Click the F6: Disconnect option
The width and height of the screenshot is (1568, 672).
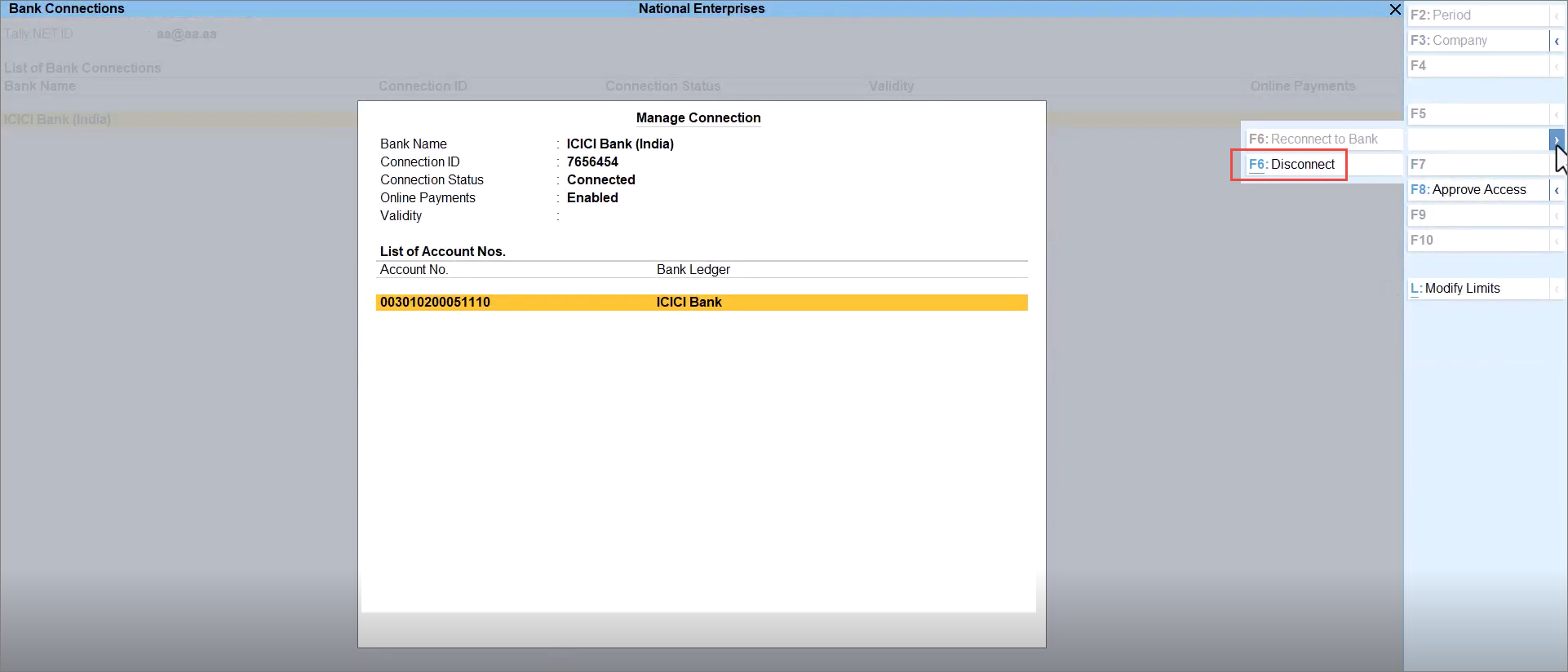pyautogui.click(x=1291, y=165)
